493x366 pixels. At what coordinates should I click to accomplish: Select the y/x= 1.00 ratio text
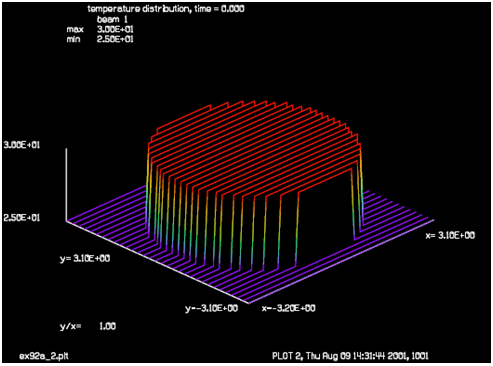(x=88, y=326)
